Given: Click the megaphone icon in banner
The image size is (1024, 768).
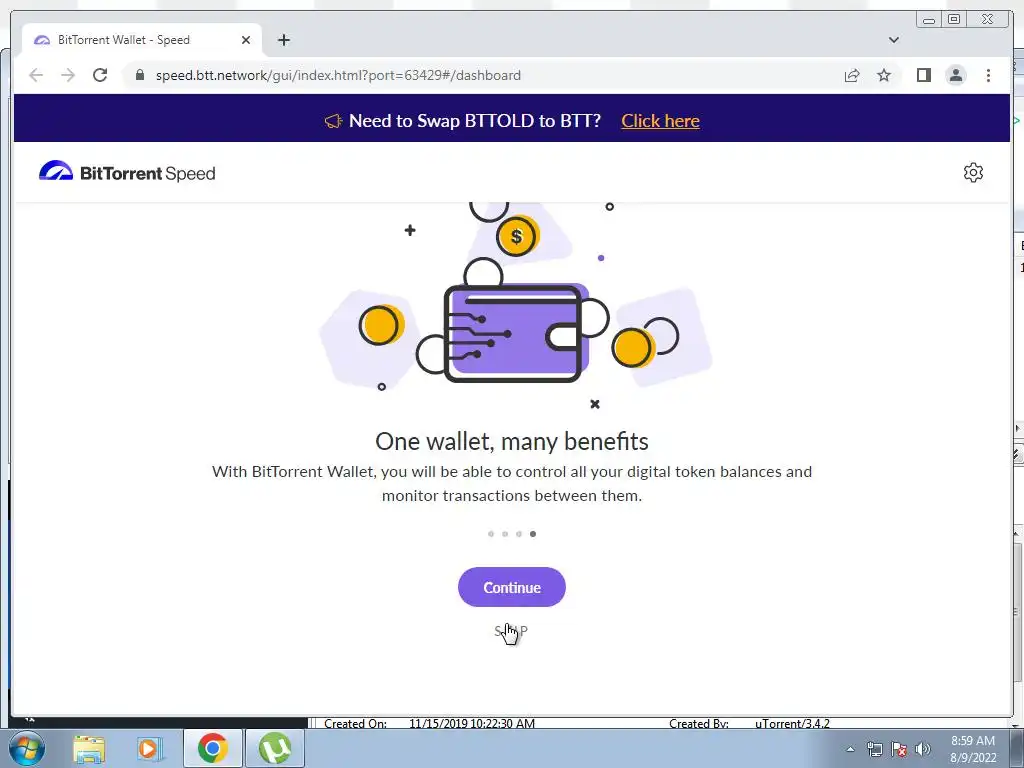Looking at the screenshot, I should pos(333,121).
